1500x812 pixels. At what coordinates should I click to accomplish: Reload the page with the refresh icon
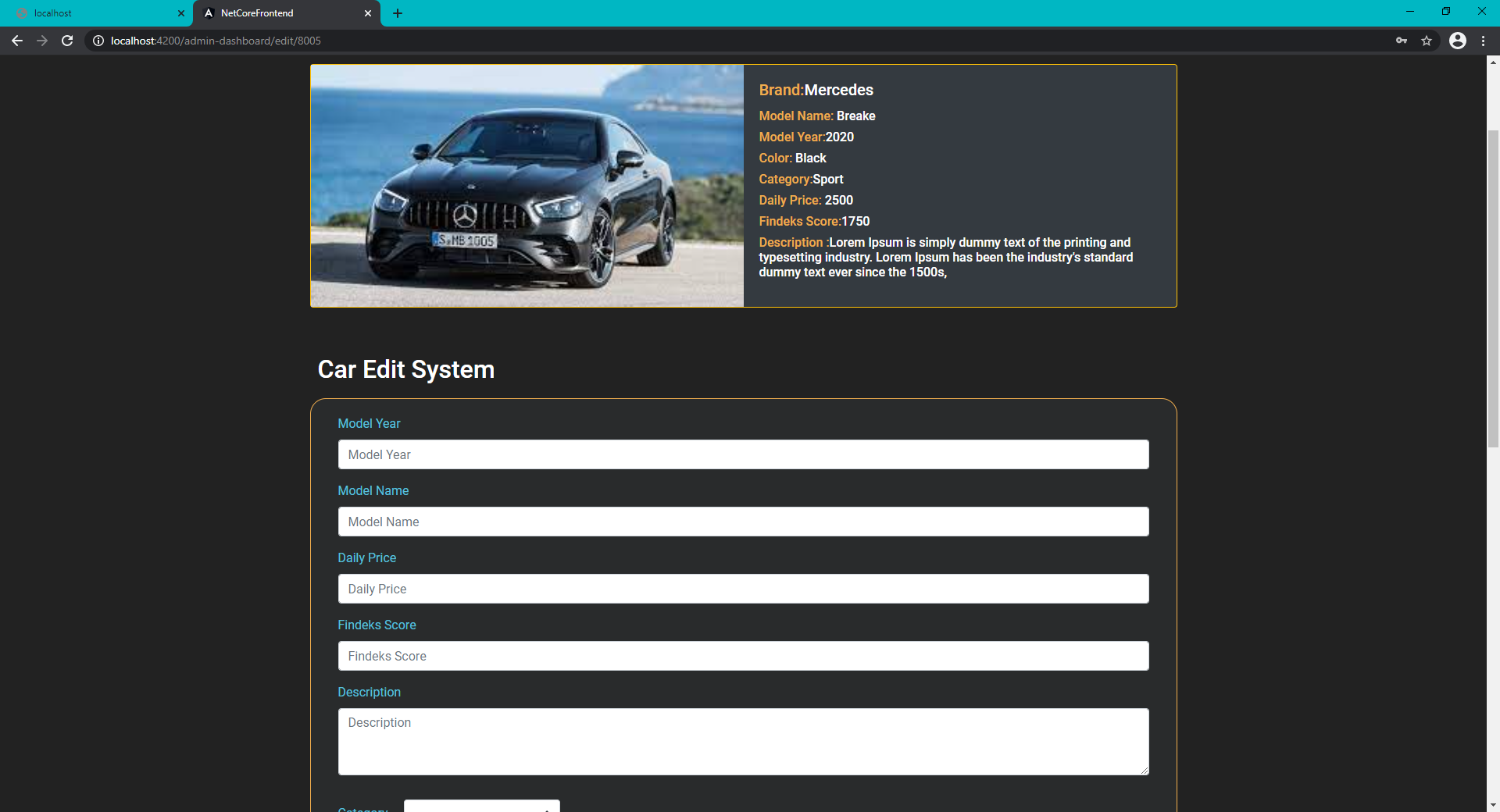pyautogui.click(x=67, y=41)
